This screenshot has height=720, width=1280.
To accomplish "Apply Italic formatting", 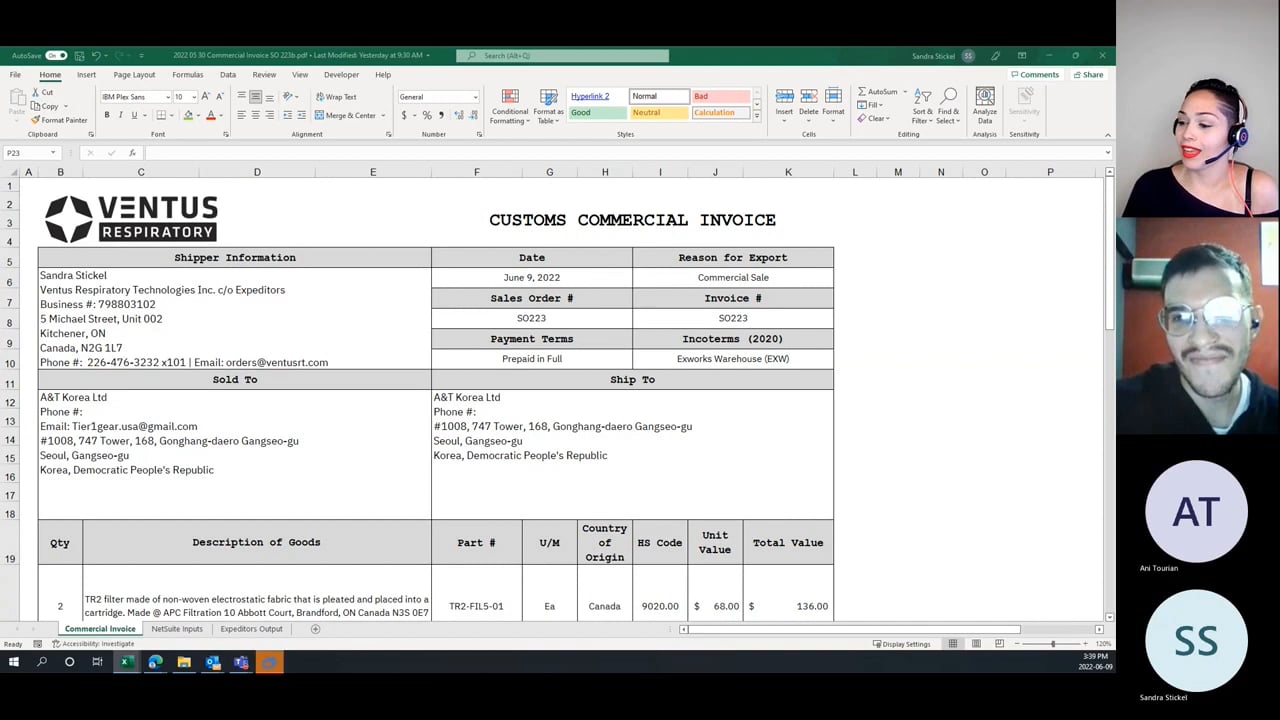I will tap(120, 115).
